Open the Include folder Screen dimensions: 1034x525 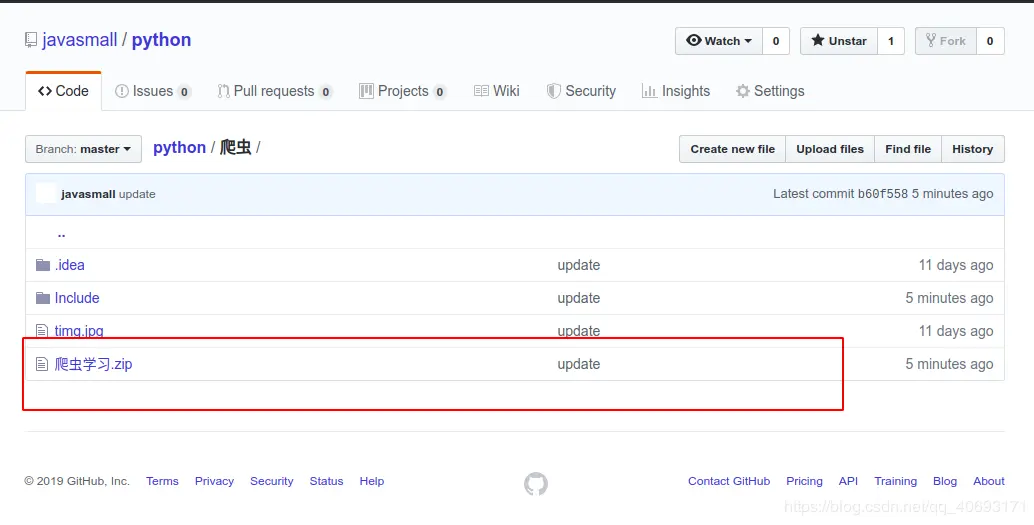point(77,298)
